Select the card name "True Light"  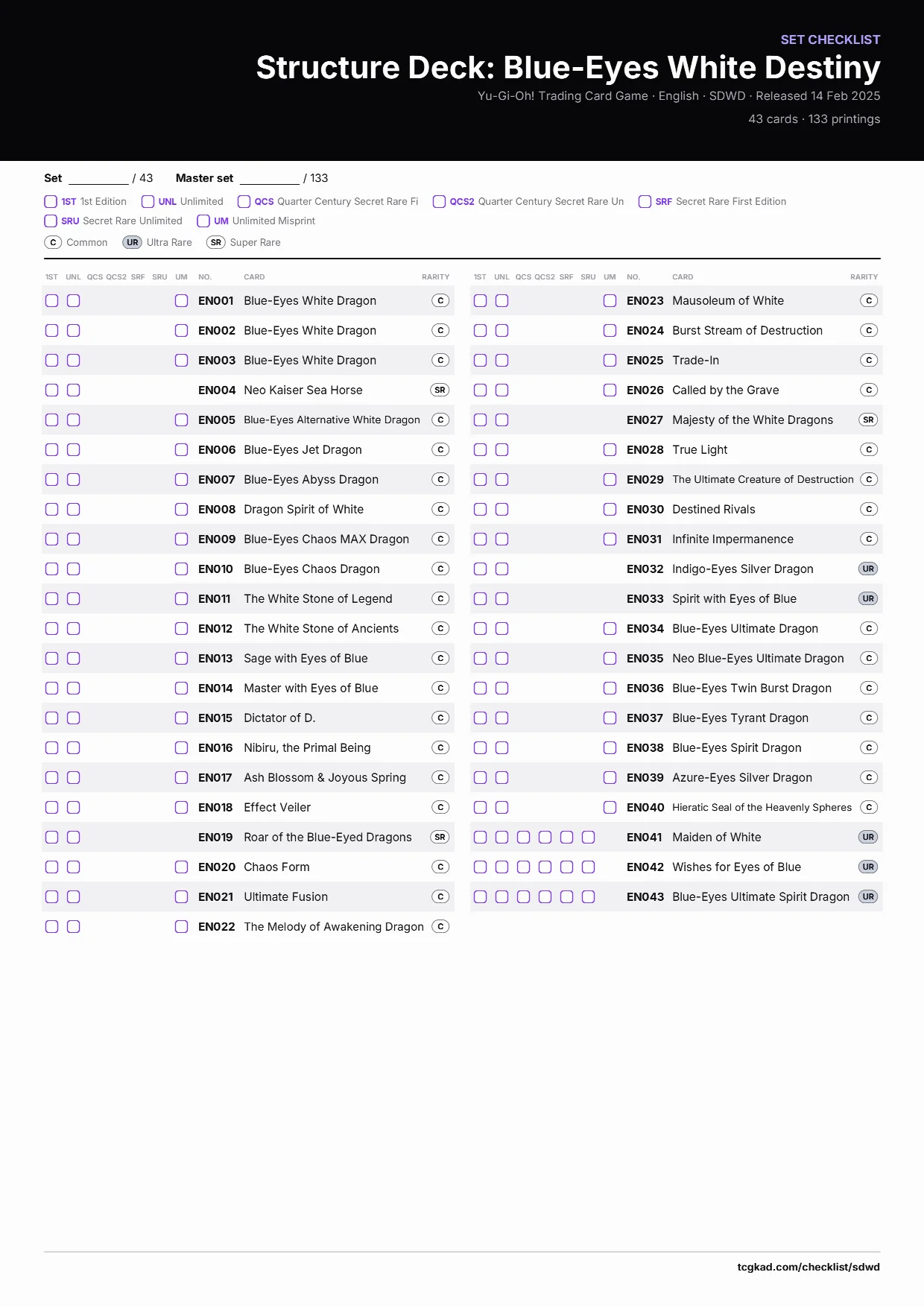(x=700, y=449)
